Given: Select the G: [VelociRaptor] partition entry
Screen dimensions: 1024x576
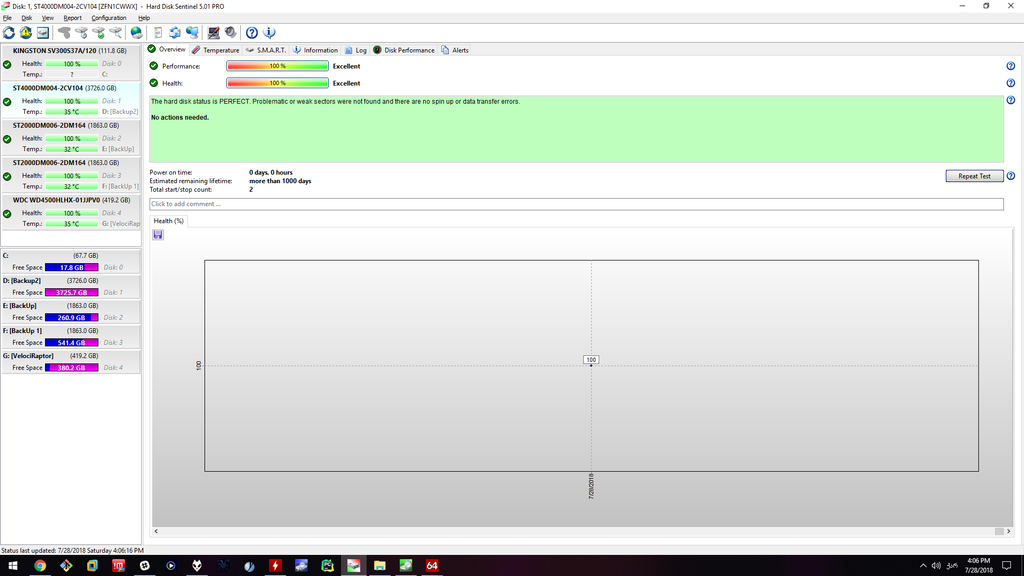Looking at the screenshot, I should [71, 361].
